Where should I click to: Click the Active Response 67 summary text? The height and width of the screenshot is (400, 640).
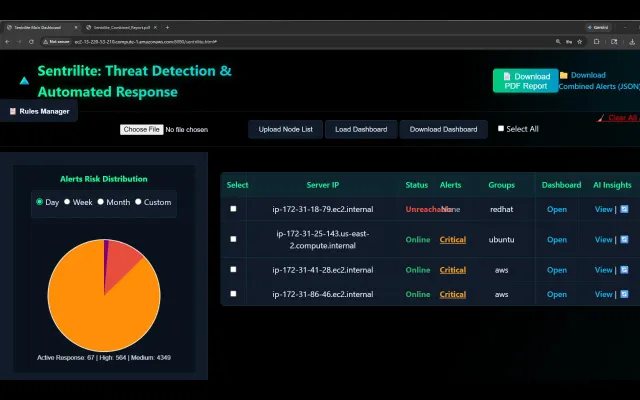(65, 358)
